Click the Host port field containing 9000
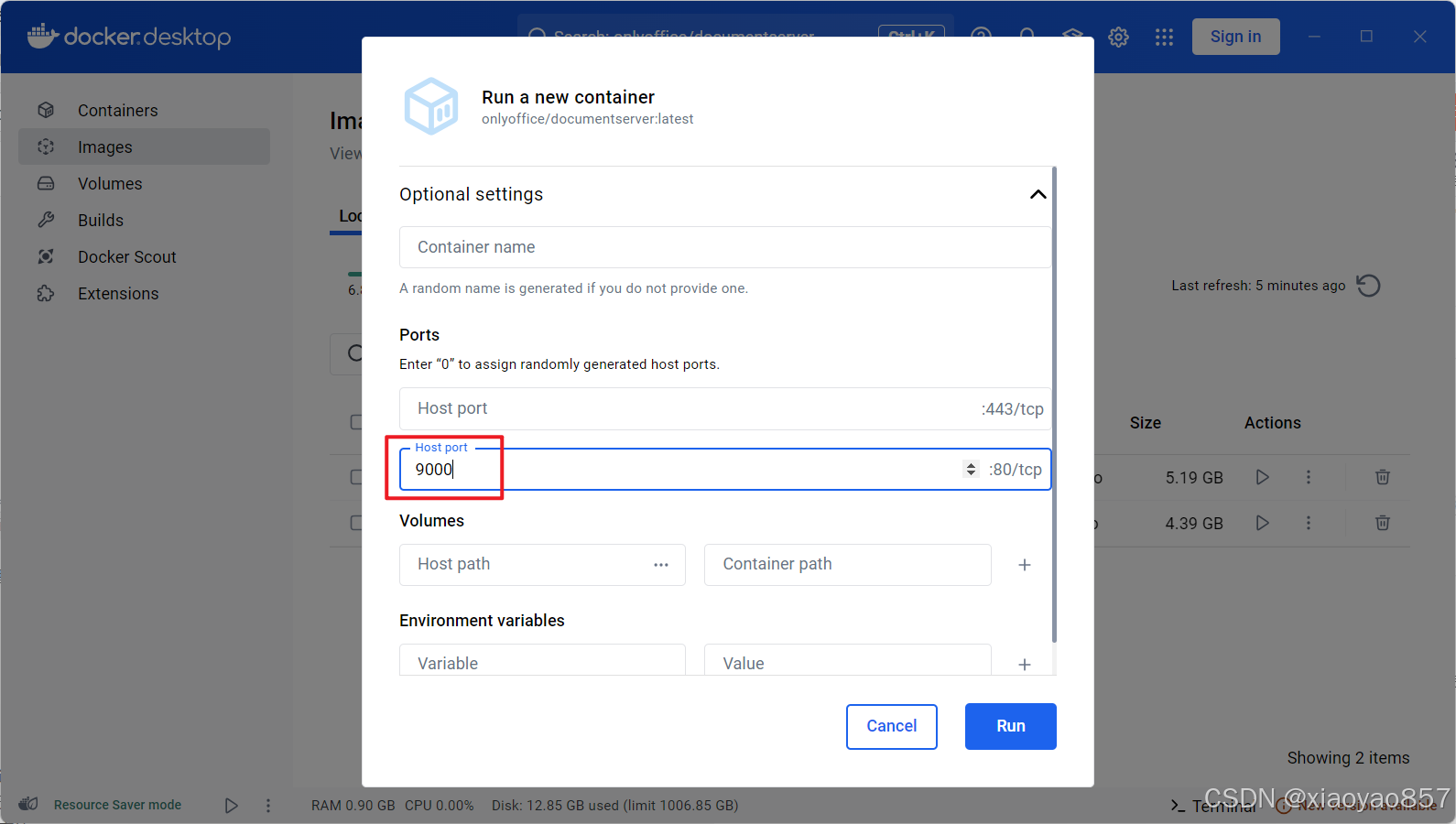 pyautogui.click(x=724, y=469)
